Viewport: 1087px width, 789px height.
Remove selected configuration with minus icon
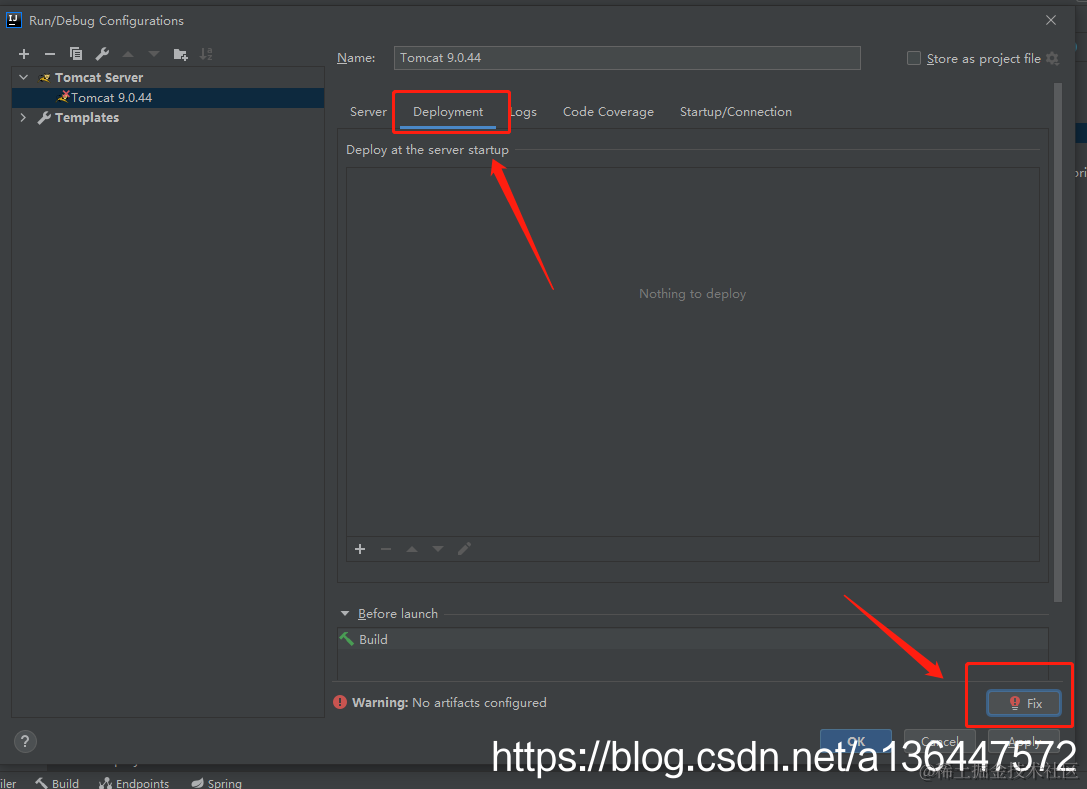[x=50, y=54]
